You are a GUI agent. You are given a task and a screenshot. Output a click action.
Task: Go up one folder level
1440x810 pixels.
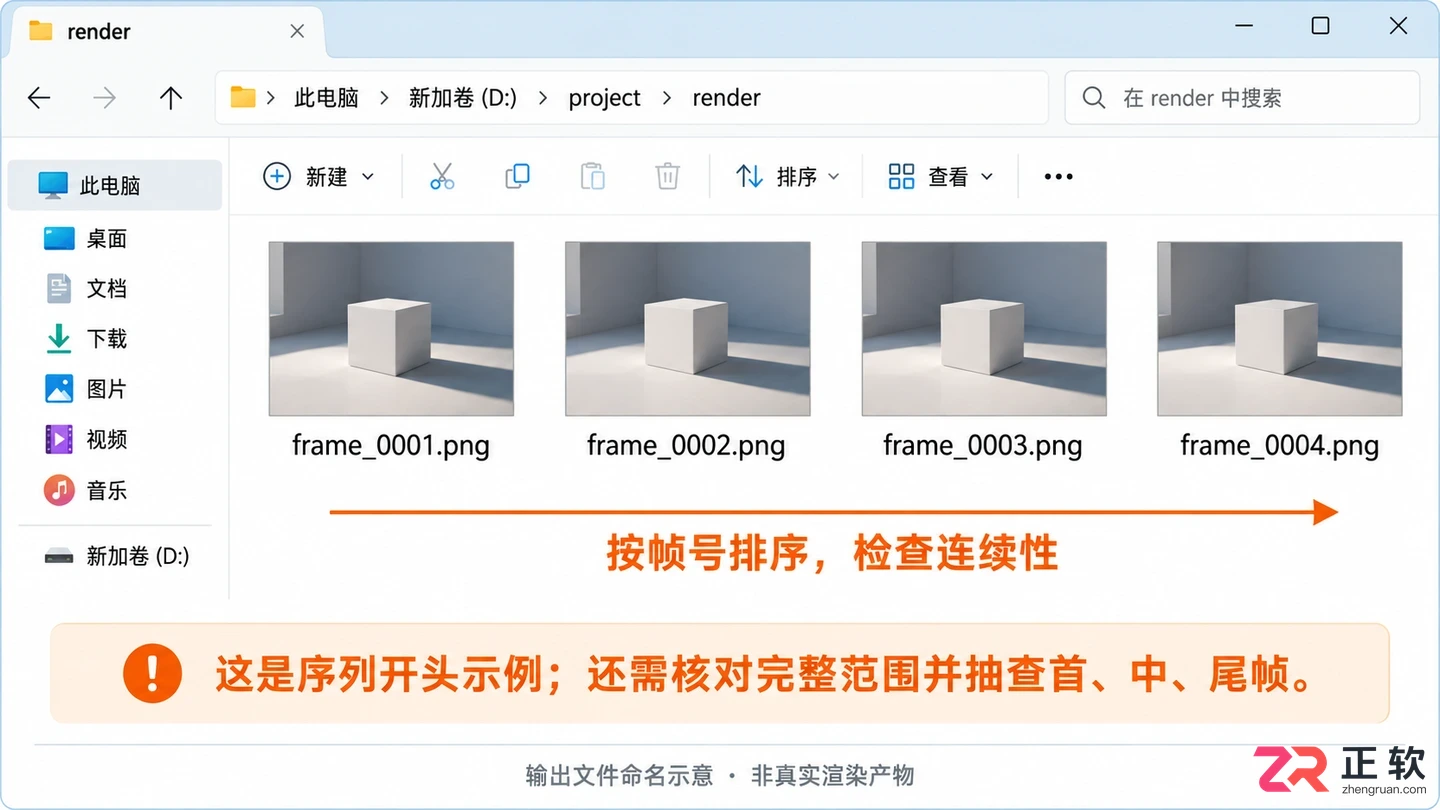point(171,98)
